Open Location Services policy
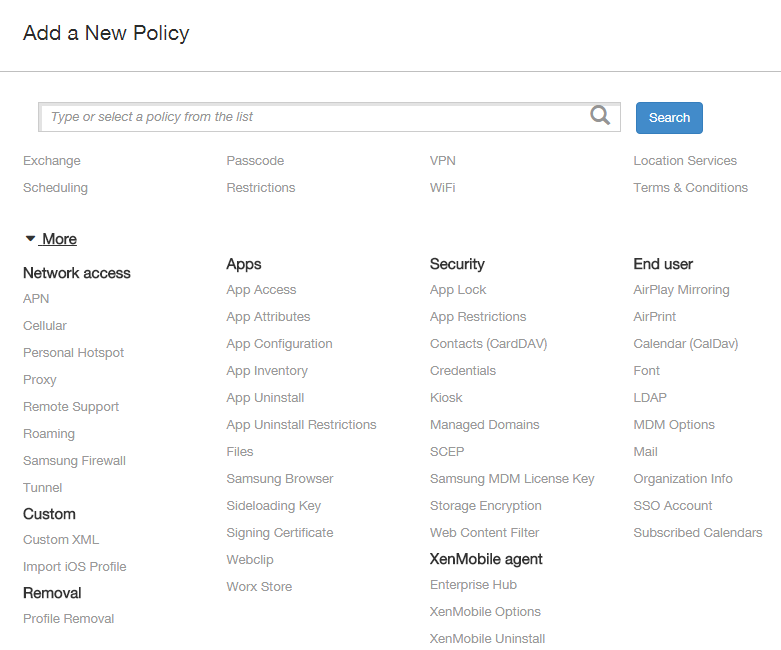Viewport: 781px width, 650px height. 685,161
